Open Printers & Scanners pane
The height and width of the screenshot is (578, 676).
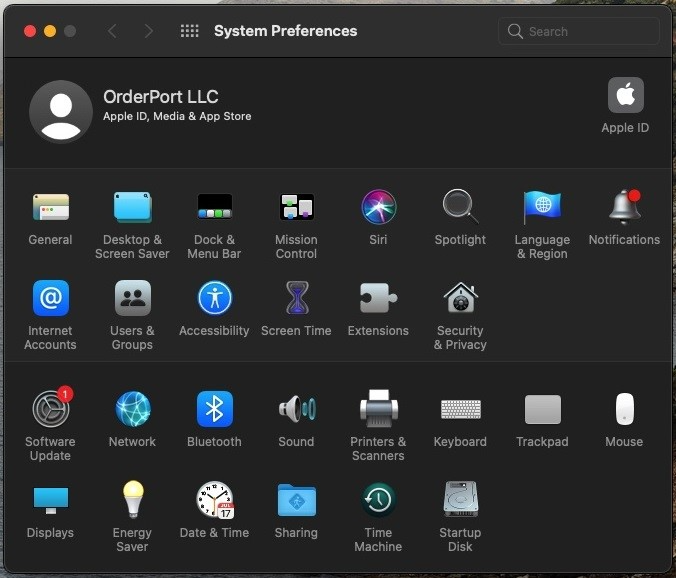pyautogui.click(x=379, y=409)
